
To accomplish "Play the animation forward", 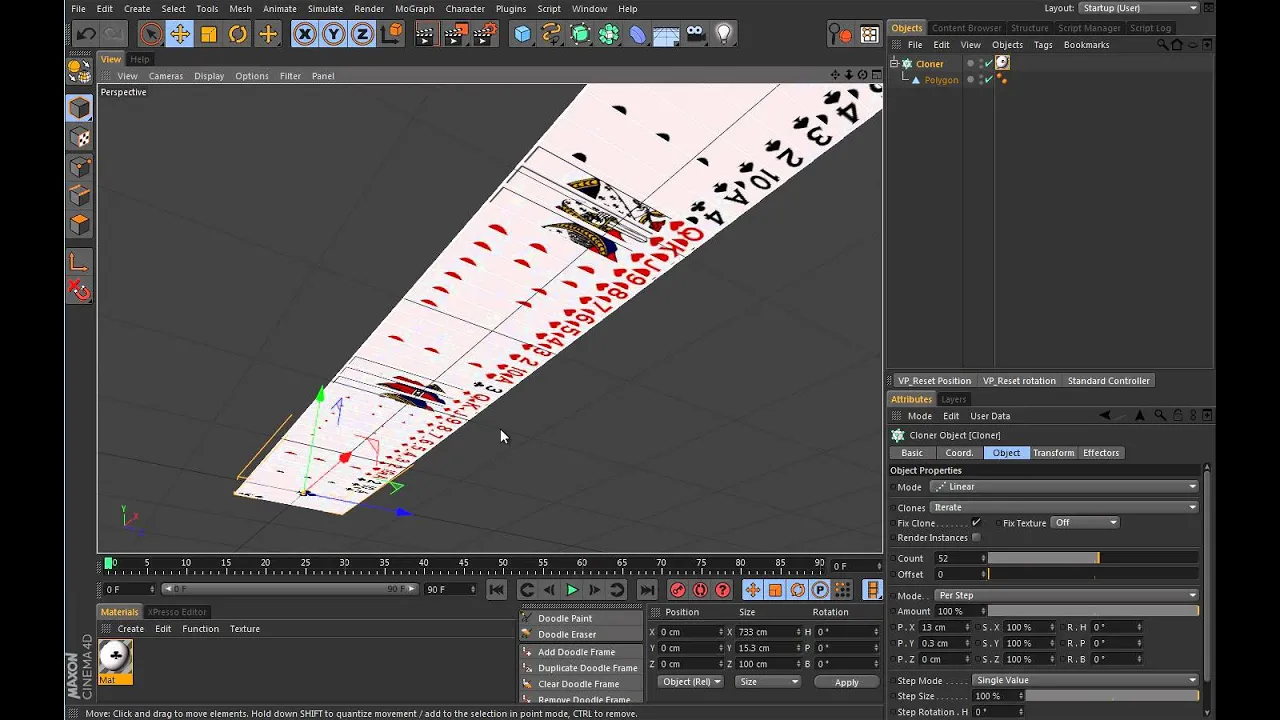I will pos(572,590).
